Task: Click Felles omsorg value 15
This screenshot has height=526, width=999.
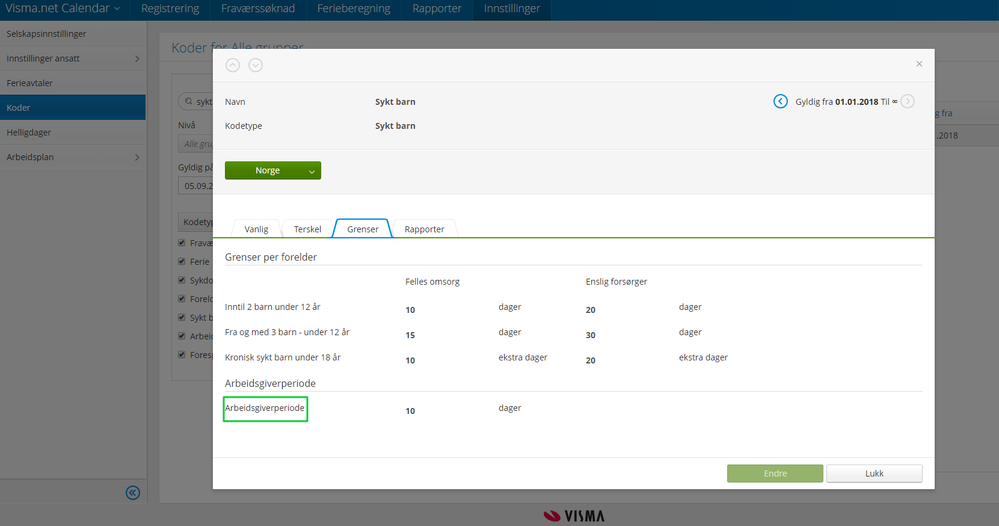Action: 410,335
